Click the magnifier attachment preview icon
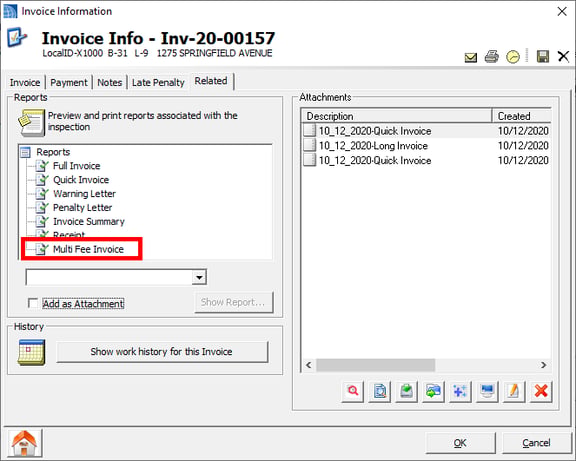This screenshot has width=576, height=461. (x=353, y=391)
